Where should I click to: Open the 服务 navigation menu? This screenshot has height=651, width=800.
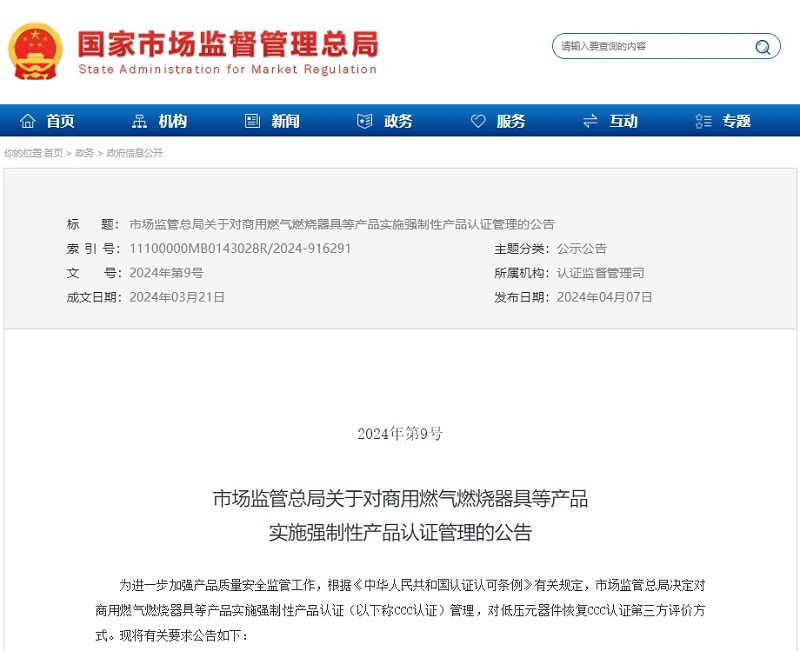click(x=511, y=121)
